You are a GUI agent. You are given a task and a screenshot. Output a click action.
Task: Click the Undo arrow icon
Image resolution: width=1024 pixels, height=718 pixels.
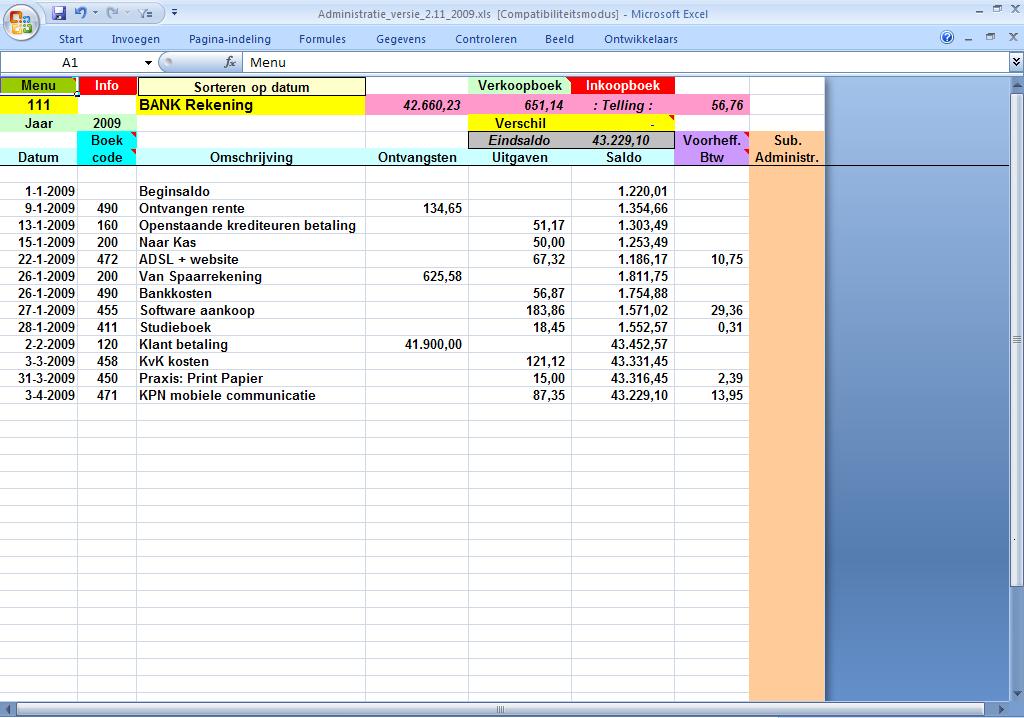pyautogui.click(x=80, y=13)
